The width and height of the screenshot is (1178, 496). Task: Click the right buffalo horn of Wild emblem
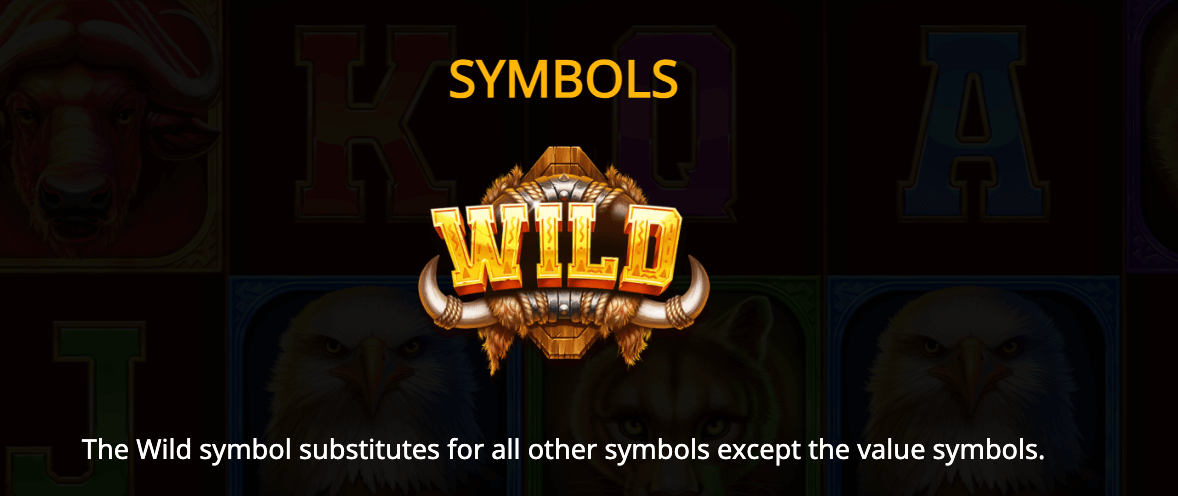tap(682, 295)
